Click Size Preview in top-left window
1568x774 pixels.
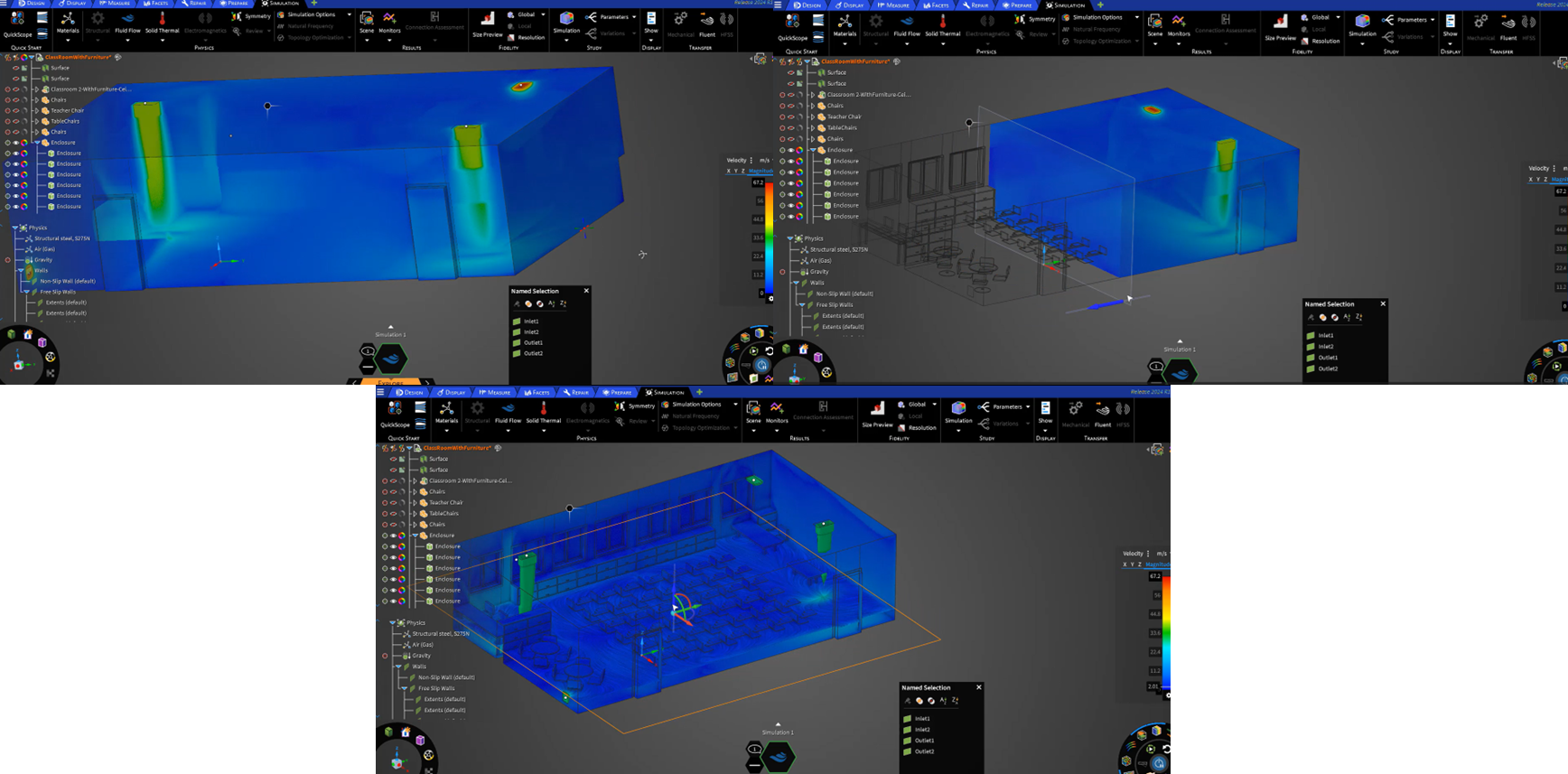(488, 25)
